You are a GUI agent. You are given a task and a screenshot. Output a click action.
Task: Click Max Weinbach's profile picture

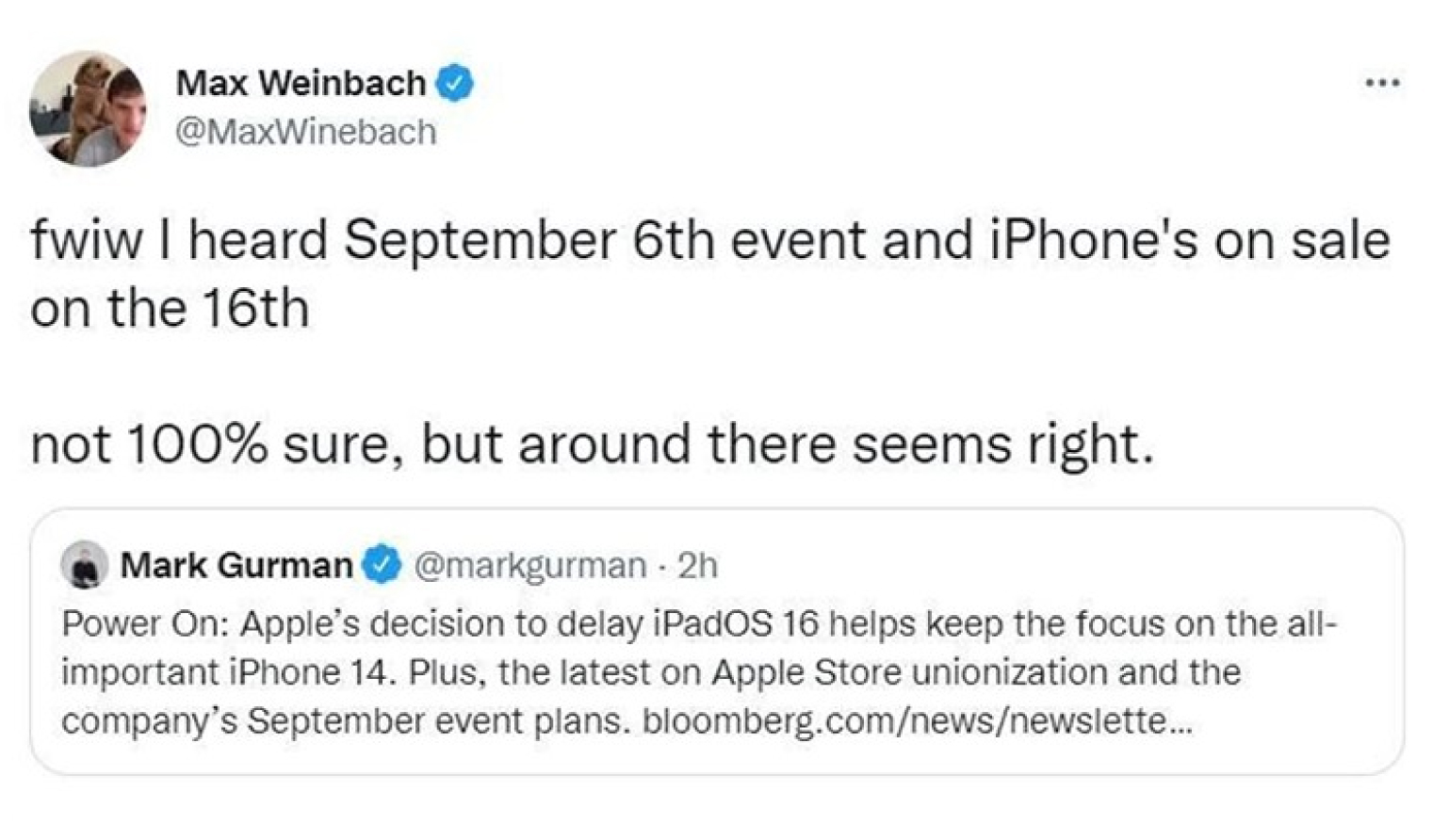tap(88, 108)
